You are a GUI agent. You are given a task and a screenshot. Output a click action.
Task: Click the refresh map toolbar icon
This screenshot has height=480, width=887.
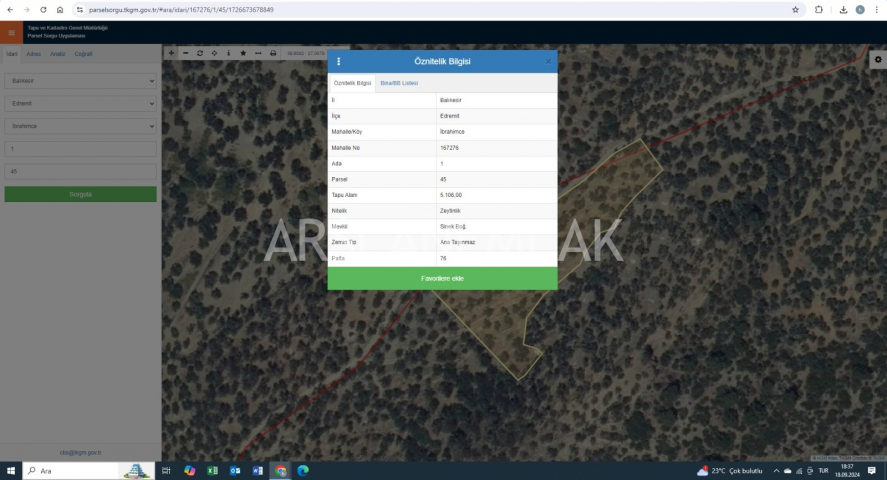point(200,53)
